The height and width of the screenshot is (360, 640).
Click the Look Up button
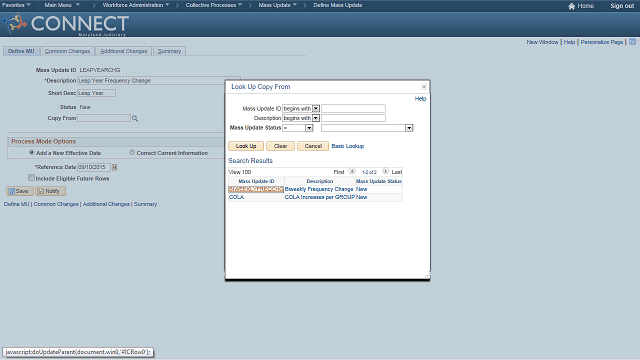[246, 146]
